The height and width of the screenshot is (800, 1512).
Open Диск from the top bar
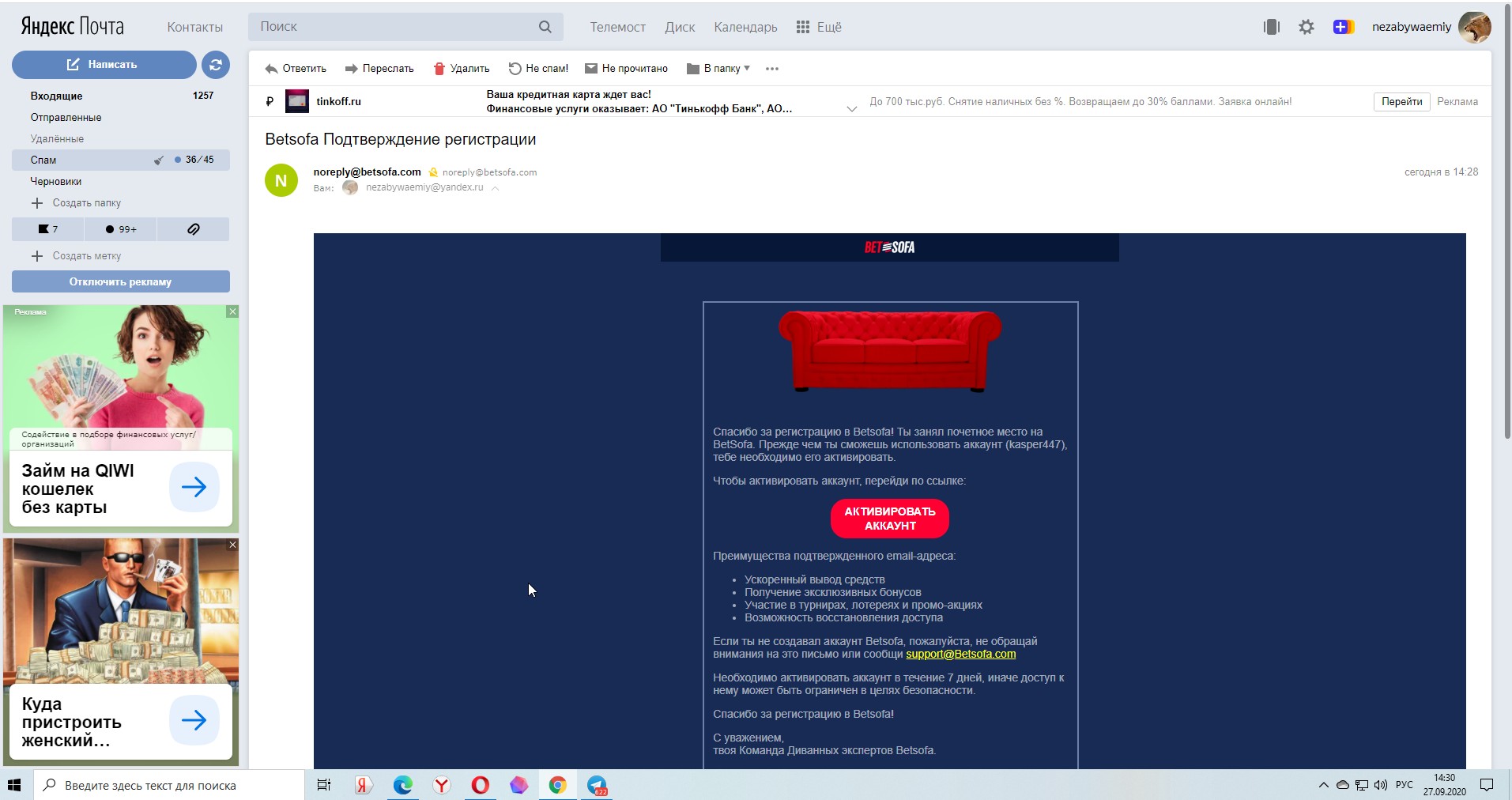pyautogui.click(x=680, y=27)
